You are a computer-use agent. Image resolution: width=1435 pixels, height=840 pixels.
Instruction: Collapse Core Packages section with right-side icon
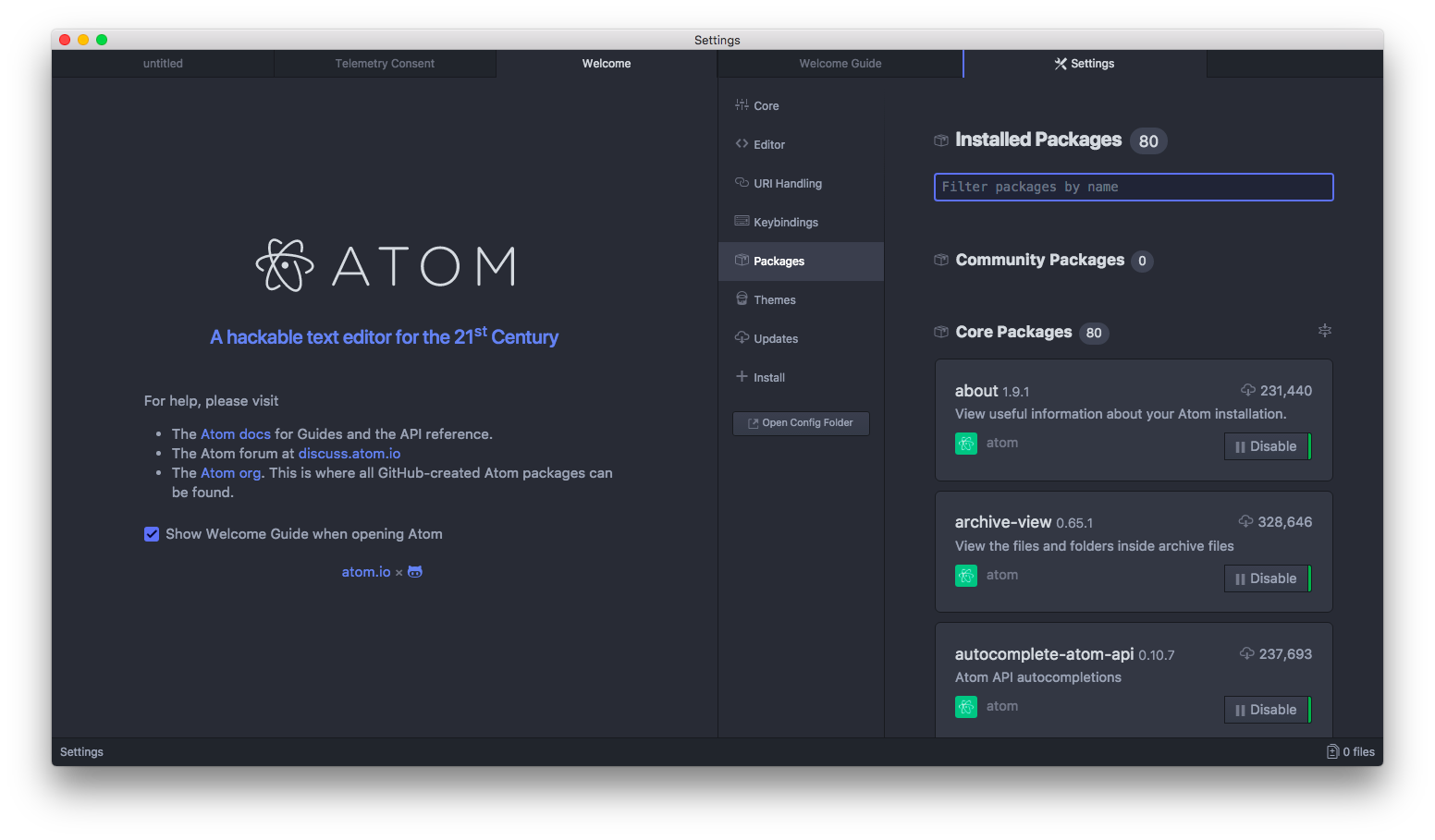(x=1325, y=330)
